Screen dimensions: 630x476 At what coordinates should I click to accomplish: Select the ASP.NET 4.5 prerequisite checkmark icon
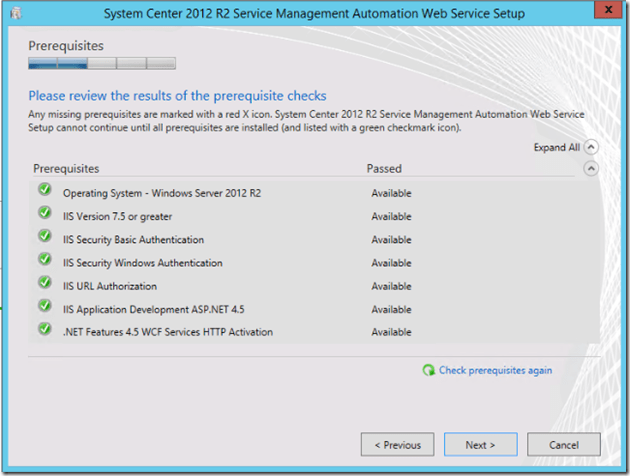(x=44, y=306)
